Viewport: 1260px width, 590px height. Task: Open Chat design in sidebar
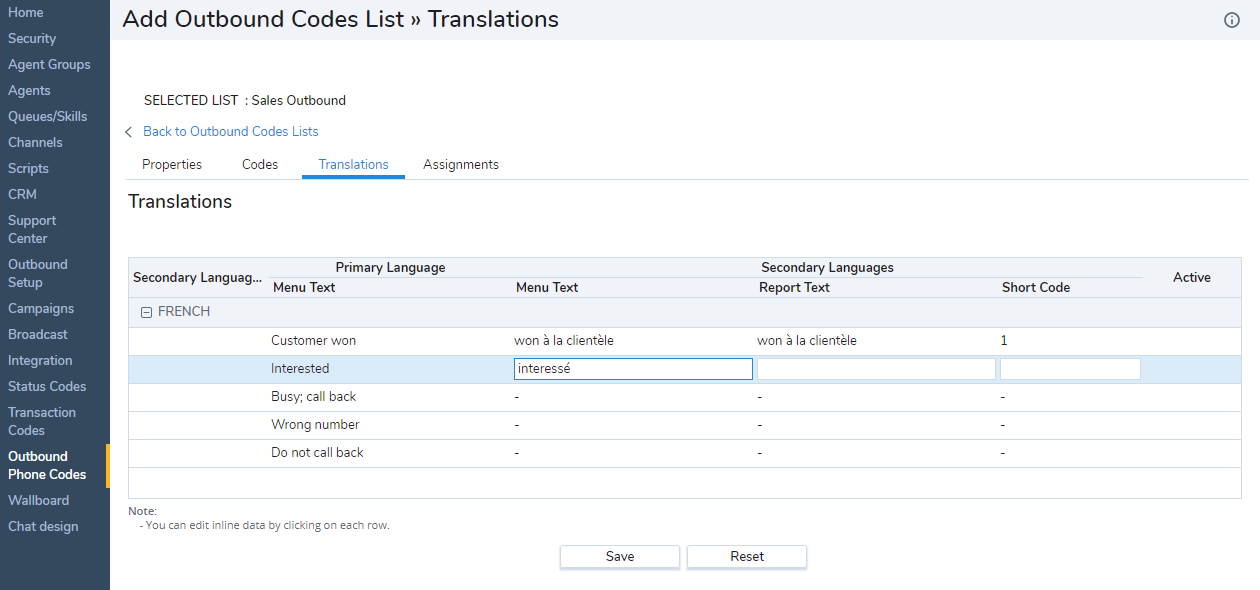coord(43,527)
